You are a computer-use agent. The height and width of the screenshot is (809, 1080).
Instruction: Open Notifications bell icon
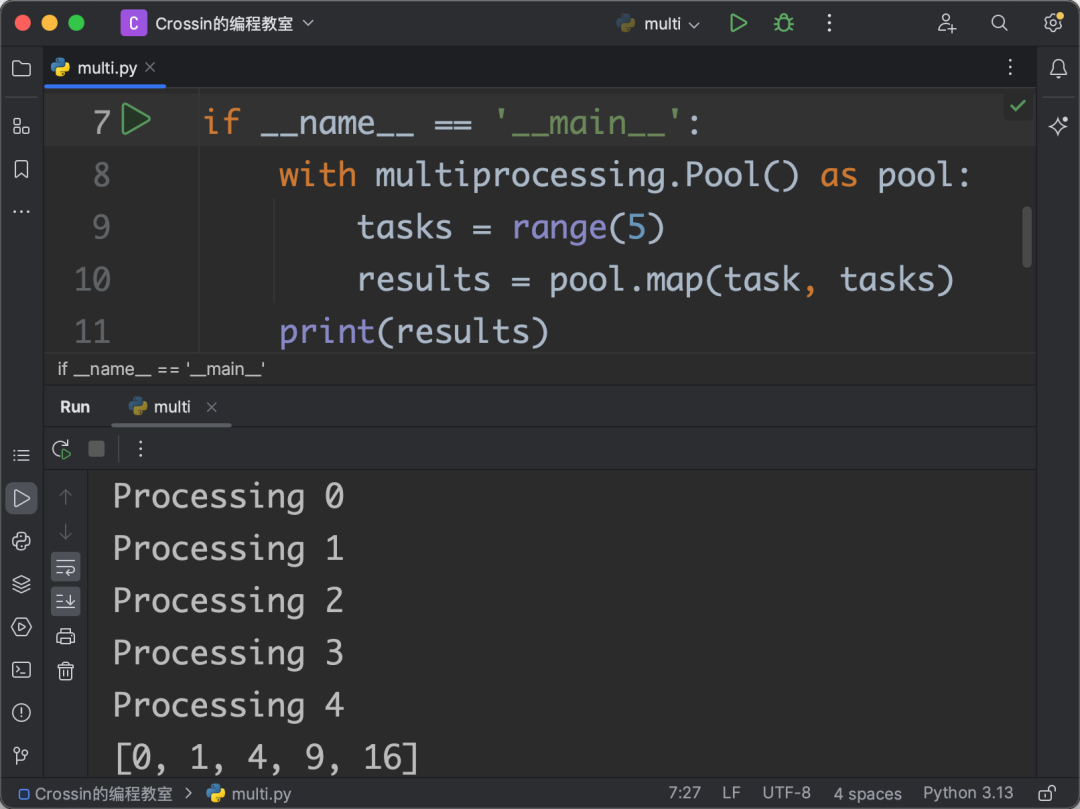pyautogui.click(x=1059, y=68)
